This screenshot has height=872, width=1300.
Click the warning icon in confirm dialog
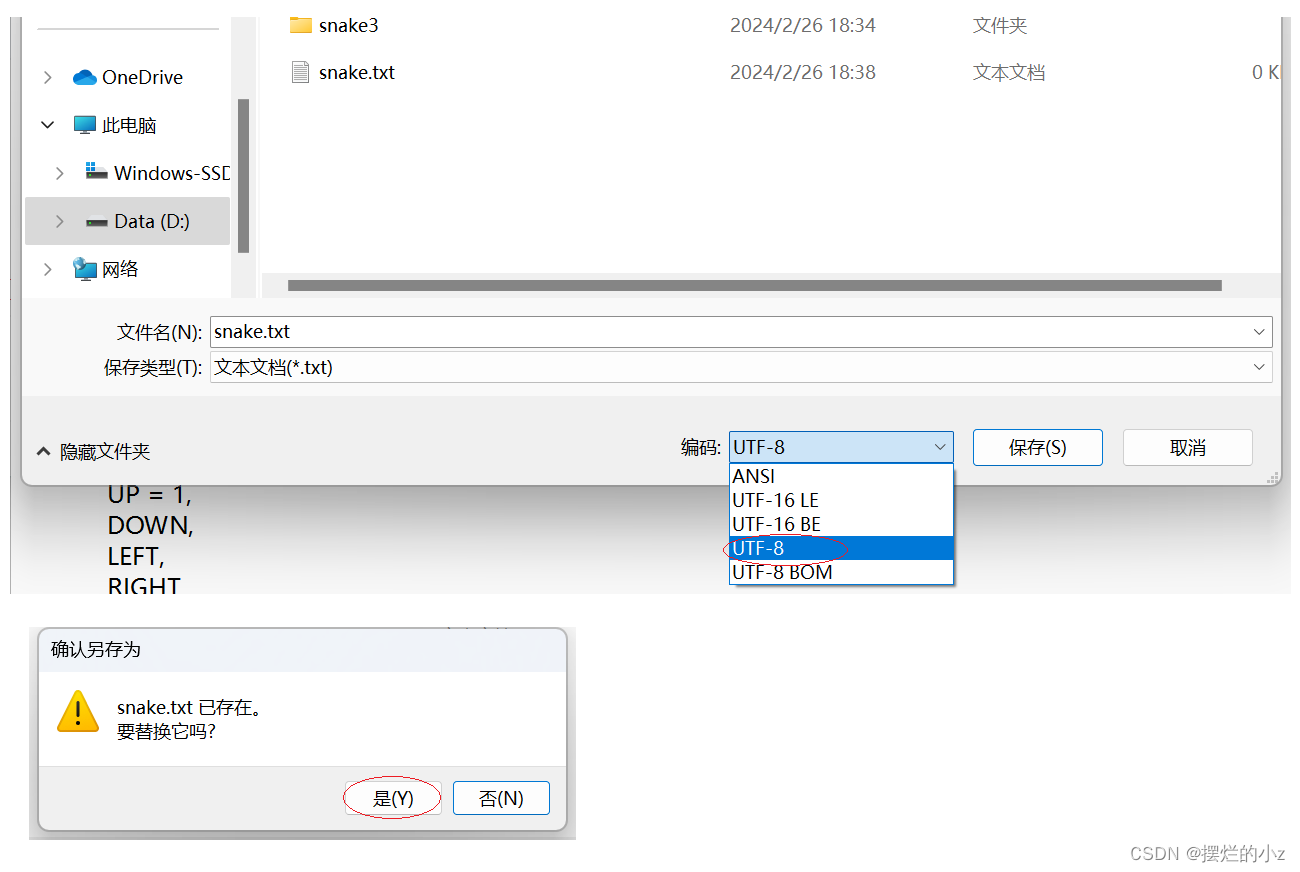78,711
